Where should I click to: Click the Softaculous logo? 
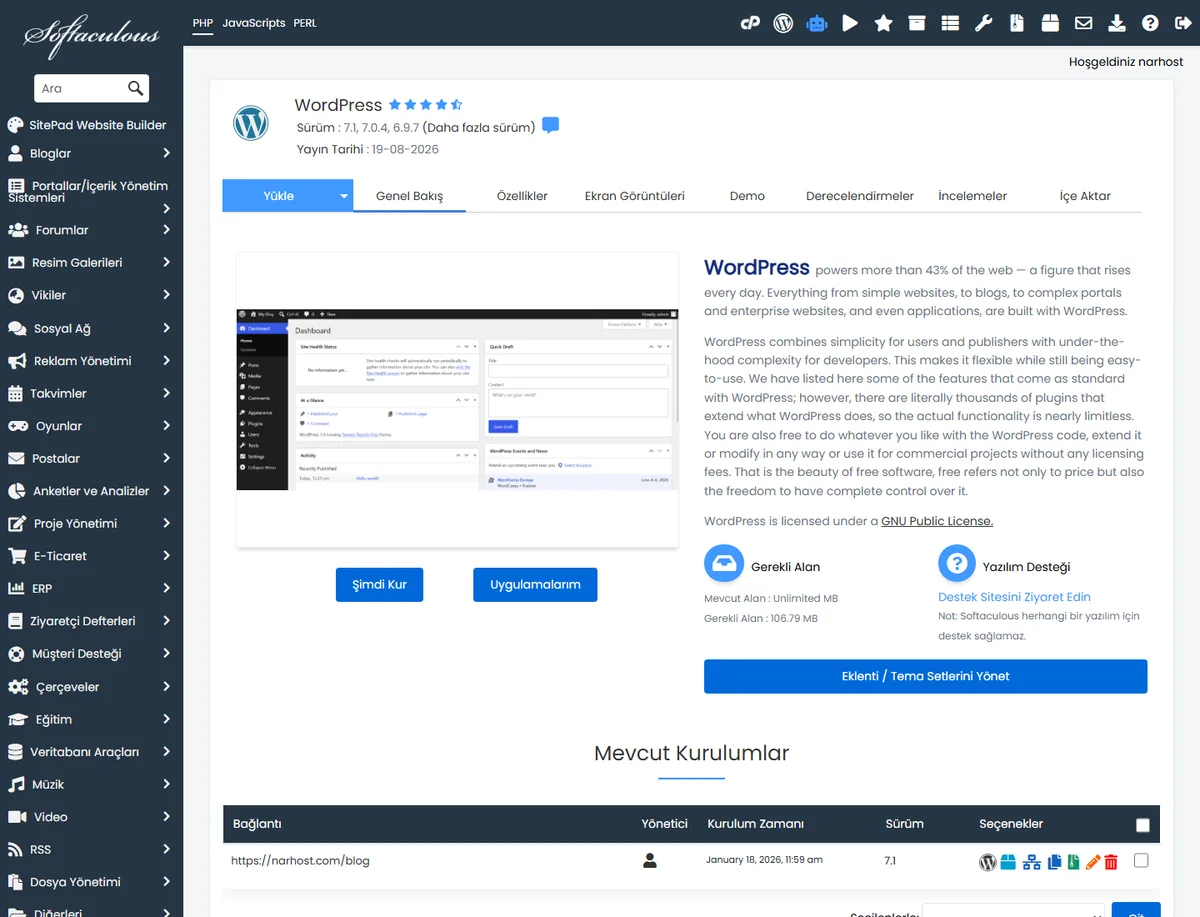[91, 37]
